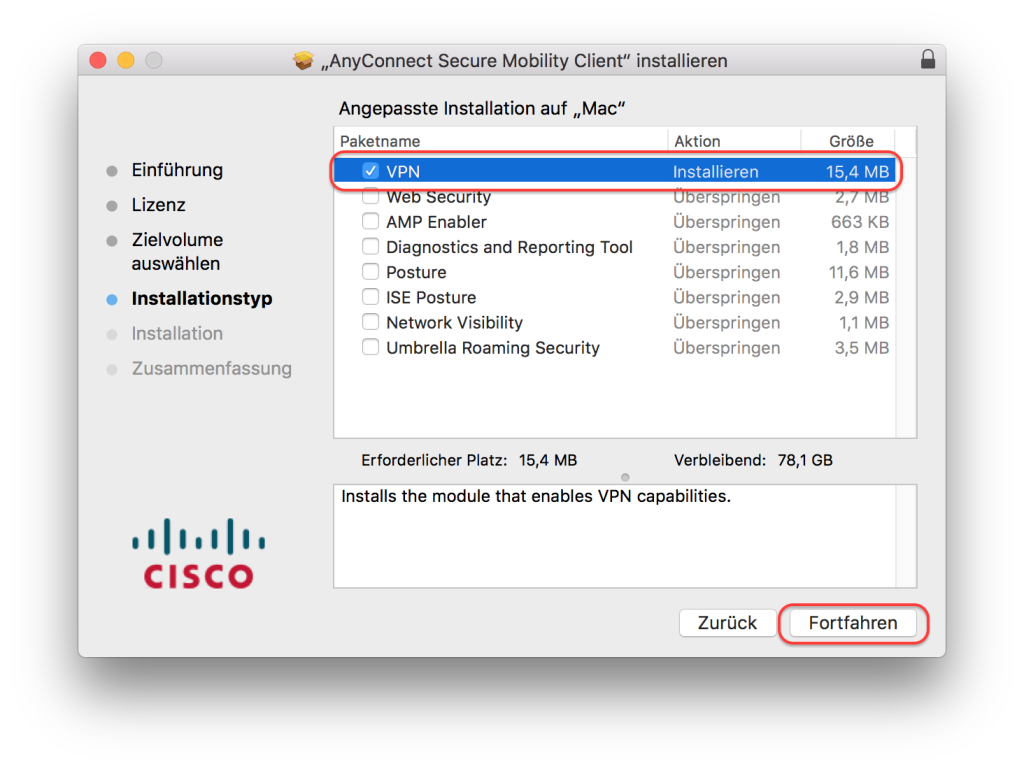The image size is (1024, 769).
Task: Select the ISE Posture checkbox
Action: coord(371,297)
